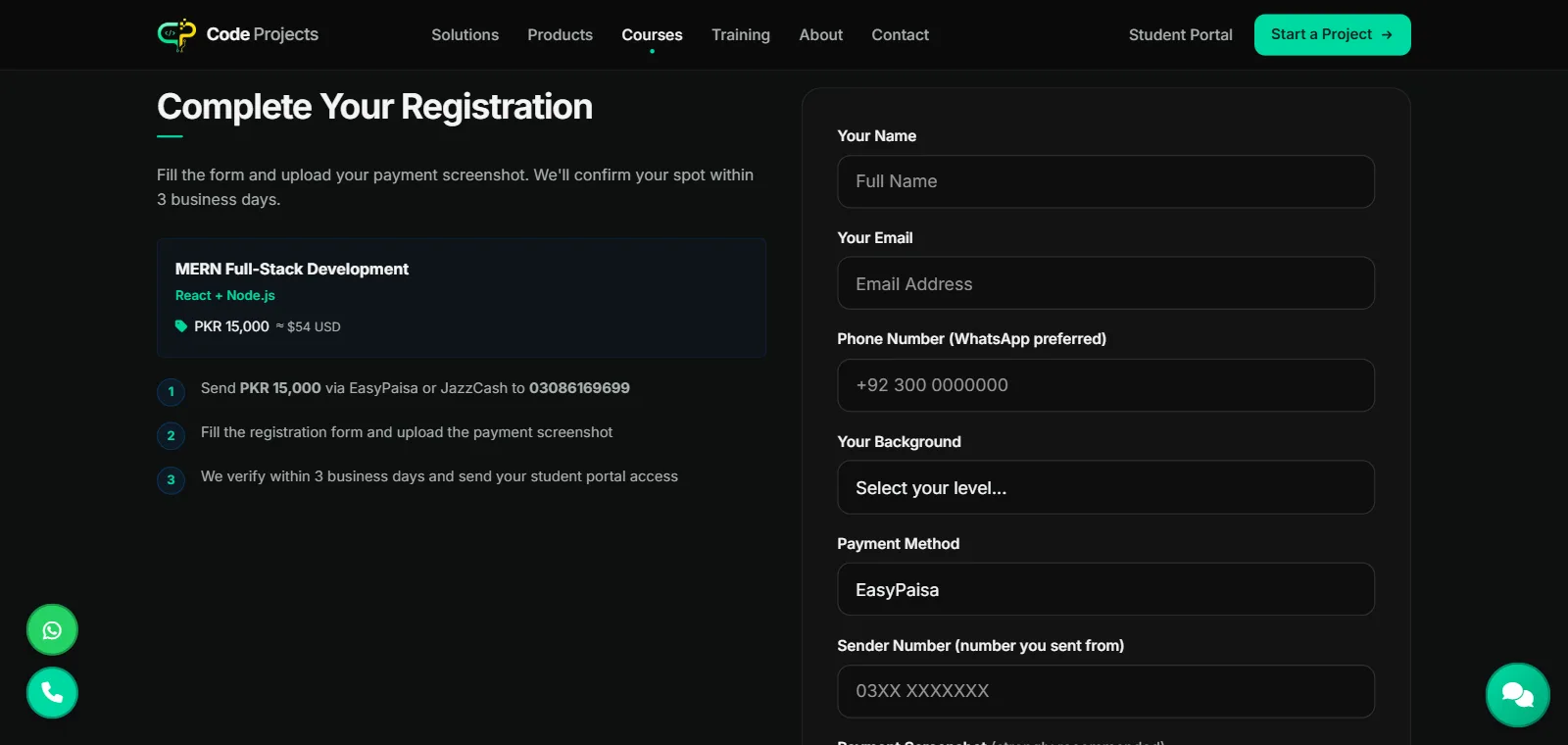1568x745 pixels.
Task: Click the step text about uploading the payment screenshot
Action: click(407, 432)
